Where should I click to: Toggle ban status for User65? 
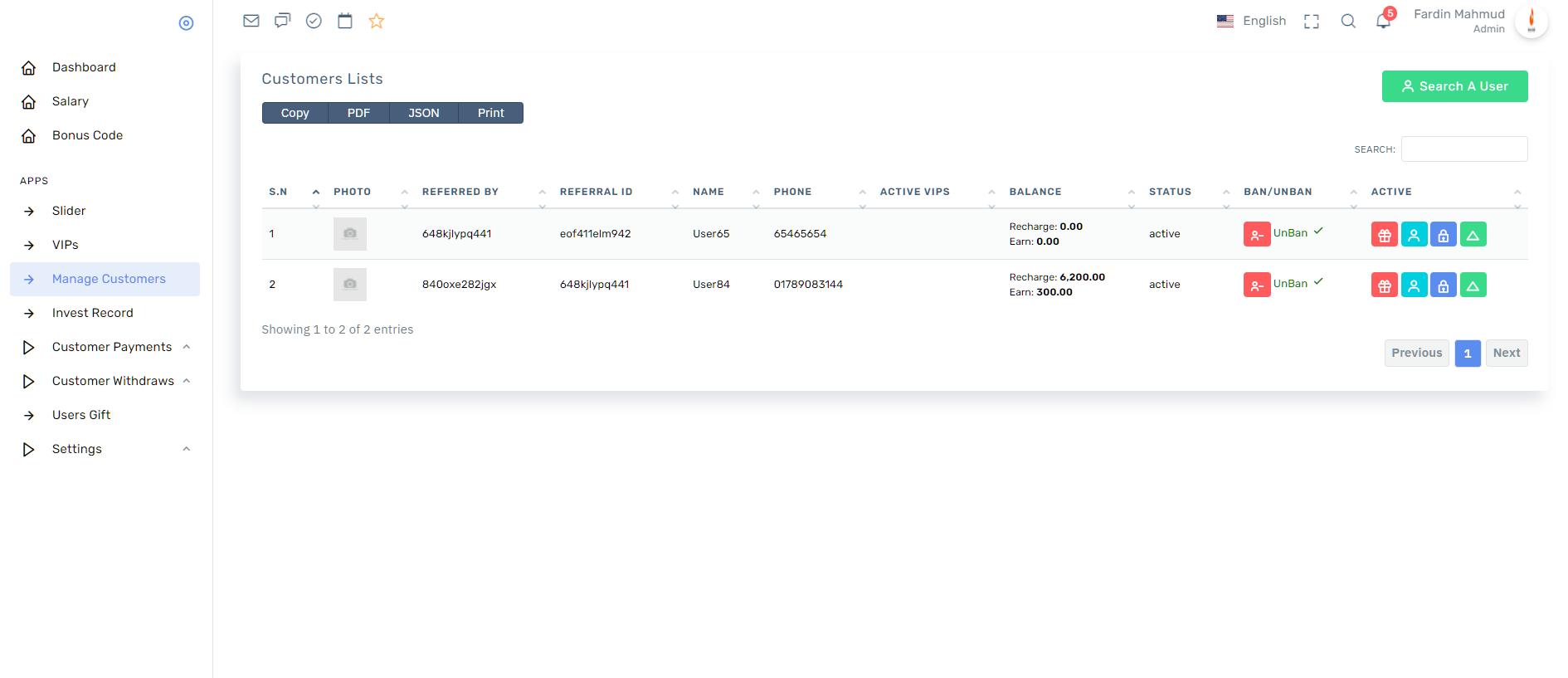pos(1257,235)
